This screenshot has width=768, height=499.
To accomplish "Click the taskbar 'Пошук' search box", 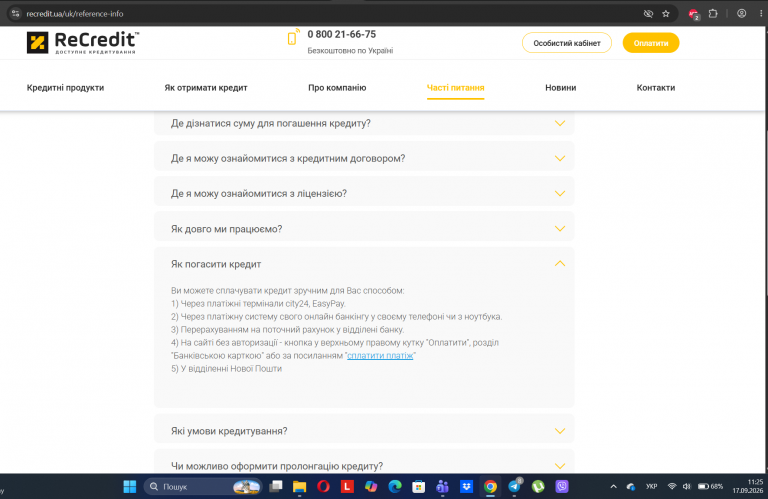I will click(x=203, y=486).
